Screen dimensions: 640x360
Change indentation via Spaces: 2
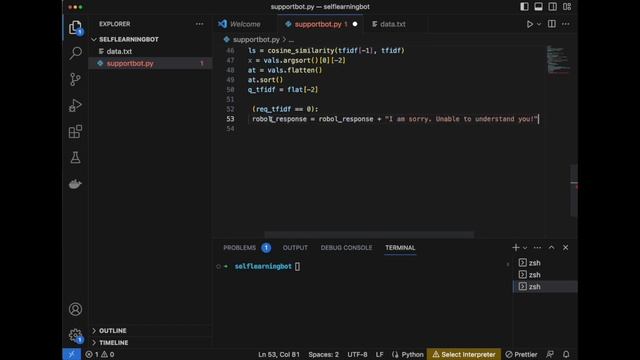[x=323, y=354]
